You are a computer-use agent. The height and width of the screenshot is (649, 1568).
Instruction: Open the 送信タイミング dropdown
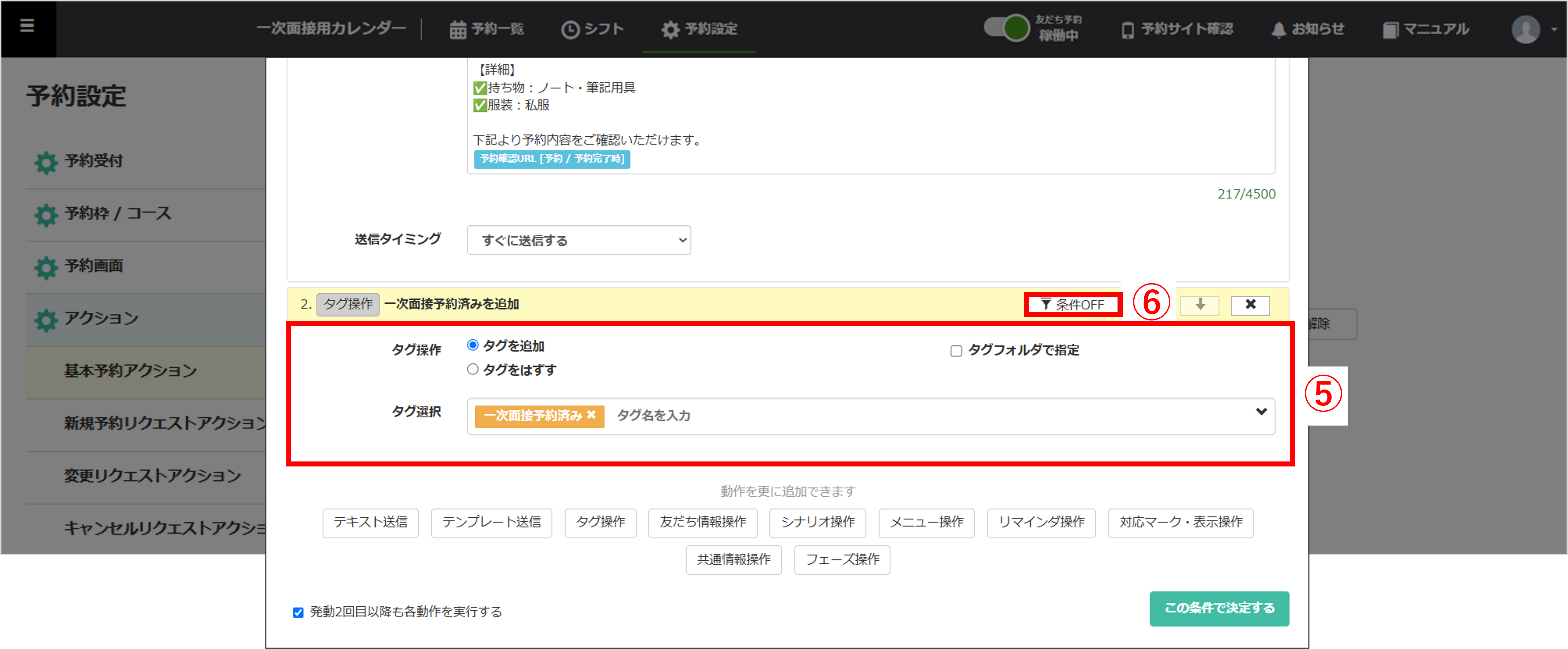579,240
